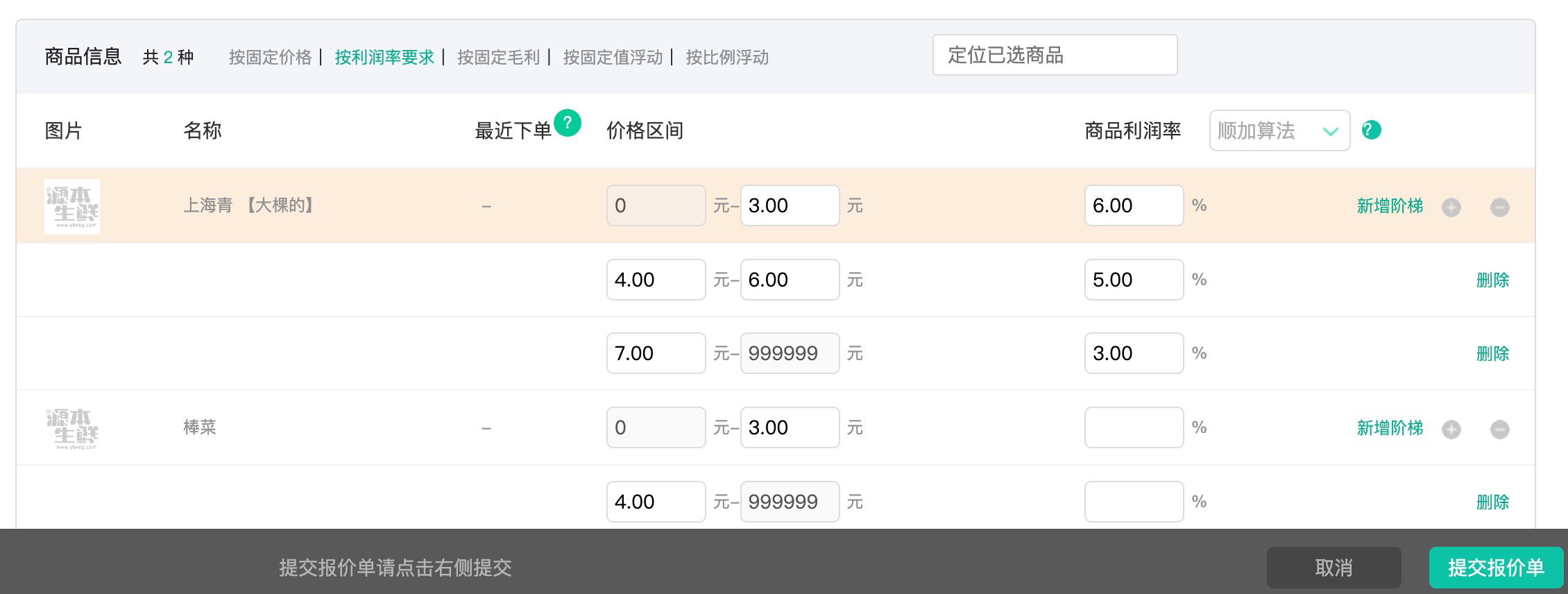Click 上海青 product thumbnail image
The height and width of the screenshot is (594, 1568).
72,206
